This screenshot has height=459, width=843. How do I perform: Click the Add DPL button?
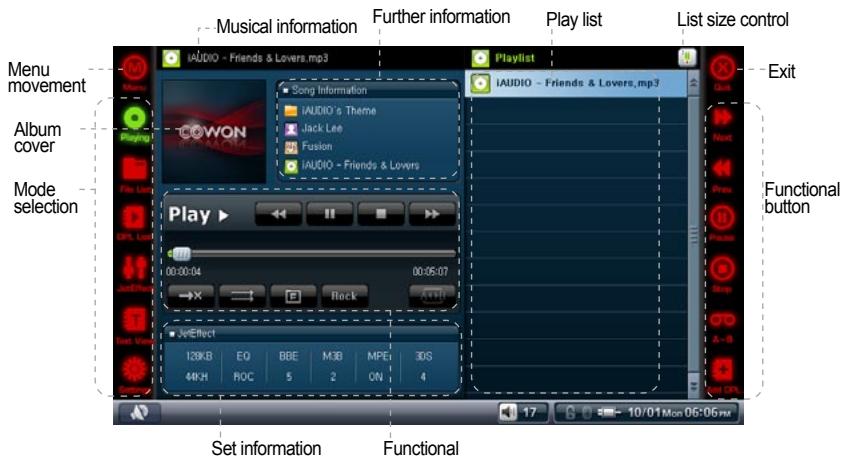pos(722,370)
